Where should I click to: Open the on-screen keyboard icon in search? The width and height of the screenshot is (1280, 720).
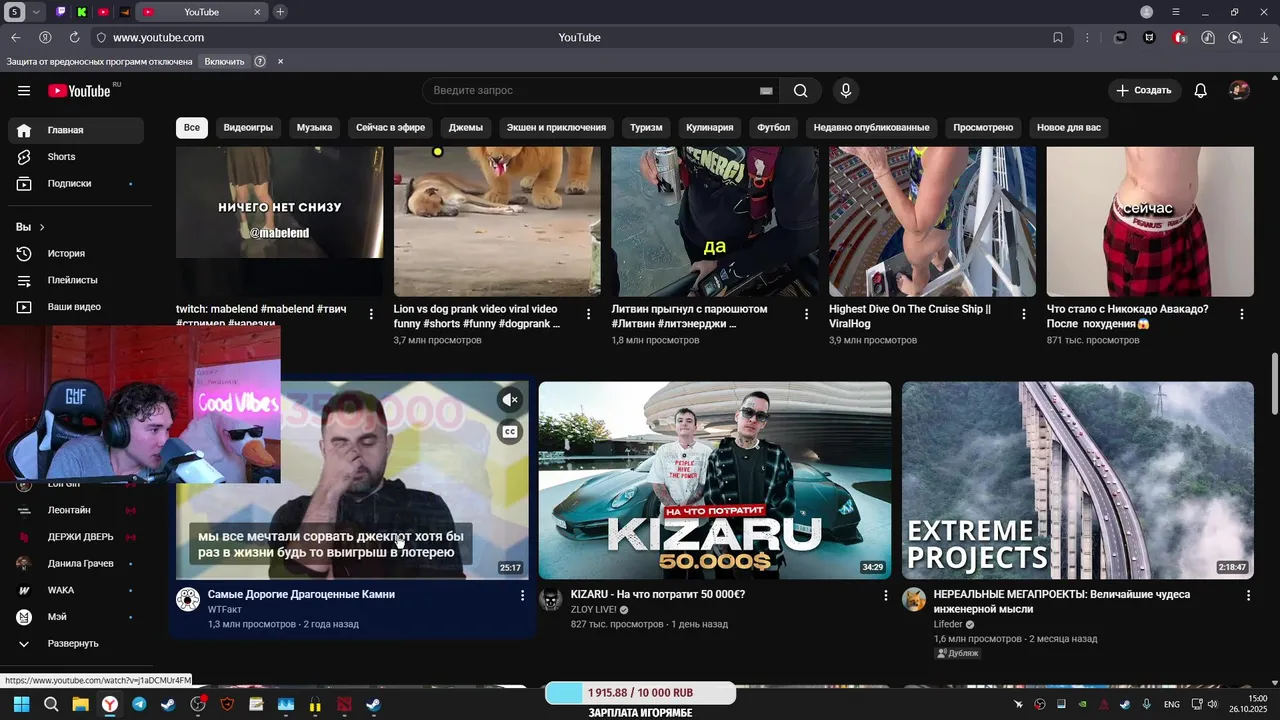tap(766, 90)
